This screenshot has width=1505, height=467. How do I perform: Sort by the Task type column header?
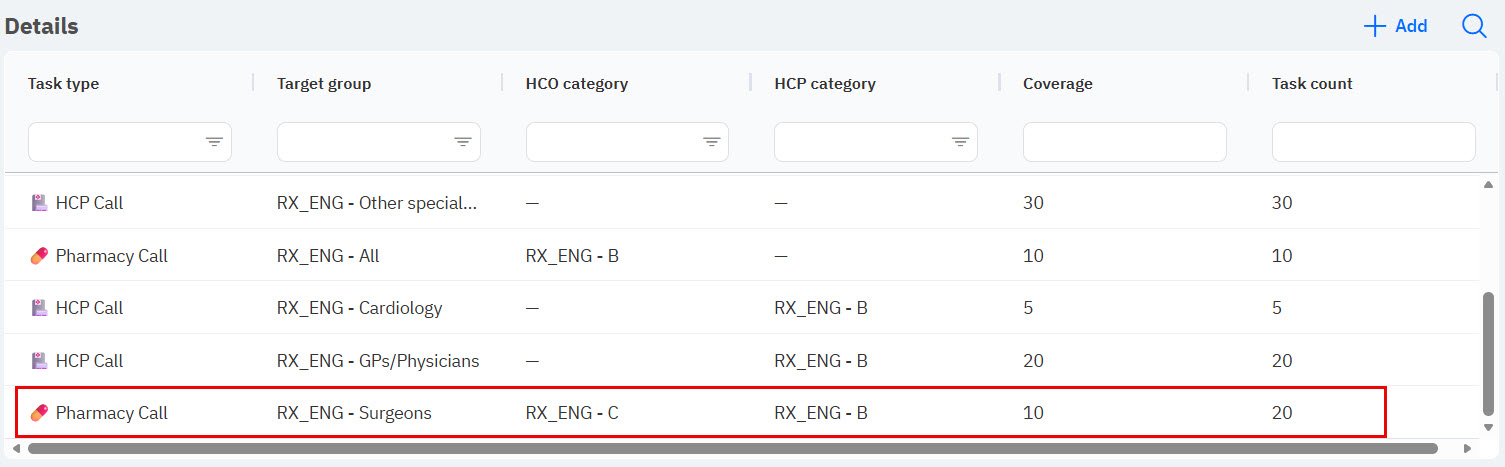pos(64,84)
